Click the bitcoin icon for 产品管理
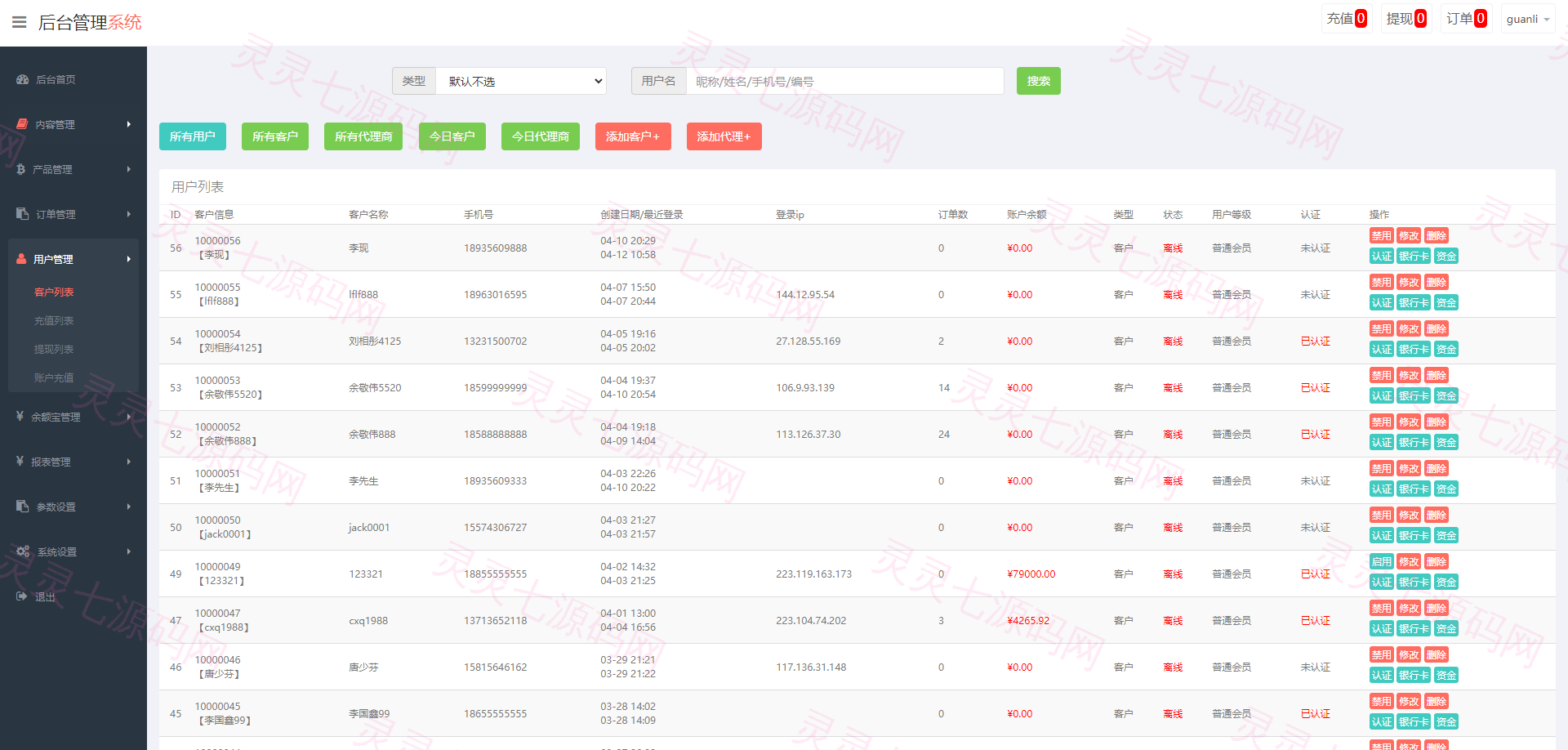This screenshot has height=750, width=1568. pos(20,169)
